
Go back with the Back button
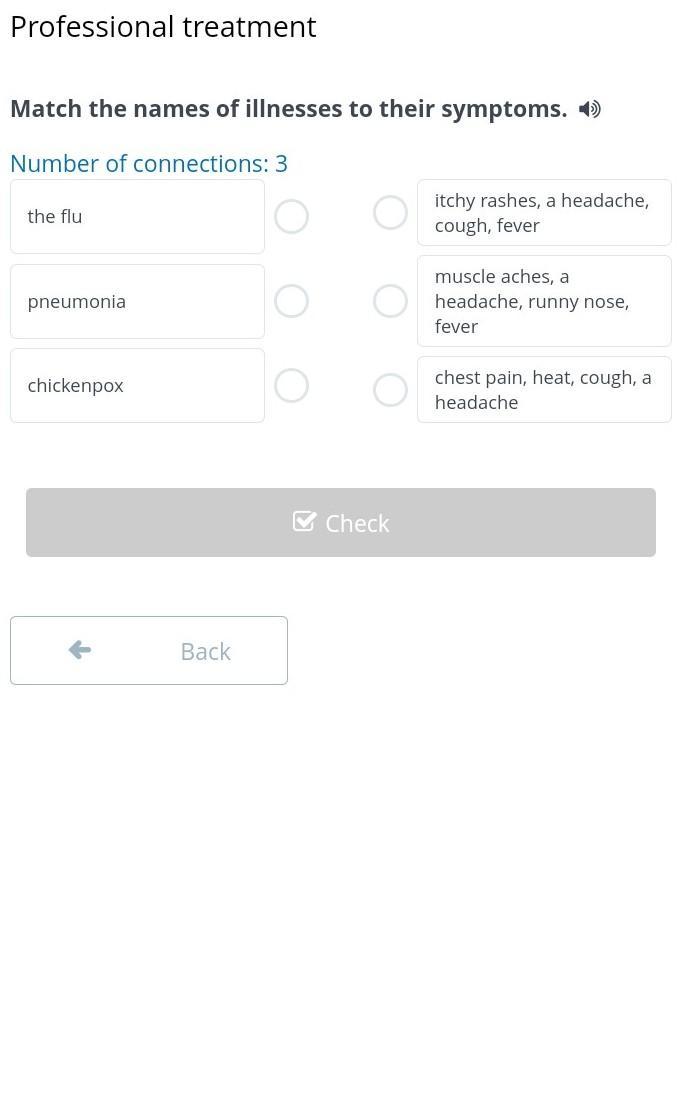point(149,651)
